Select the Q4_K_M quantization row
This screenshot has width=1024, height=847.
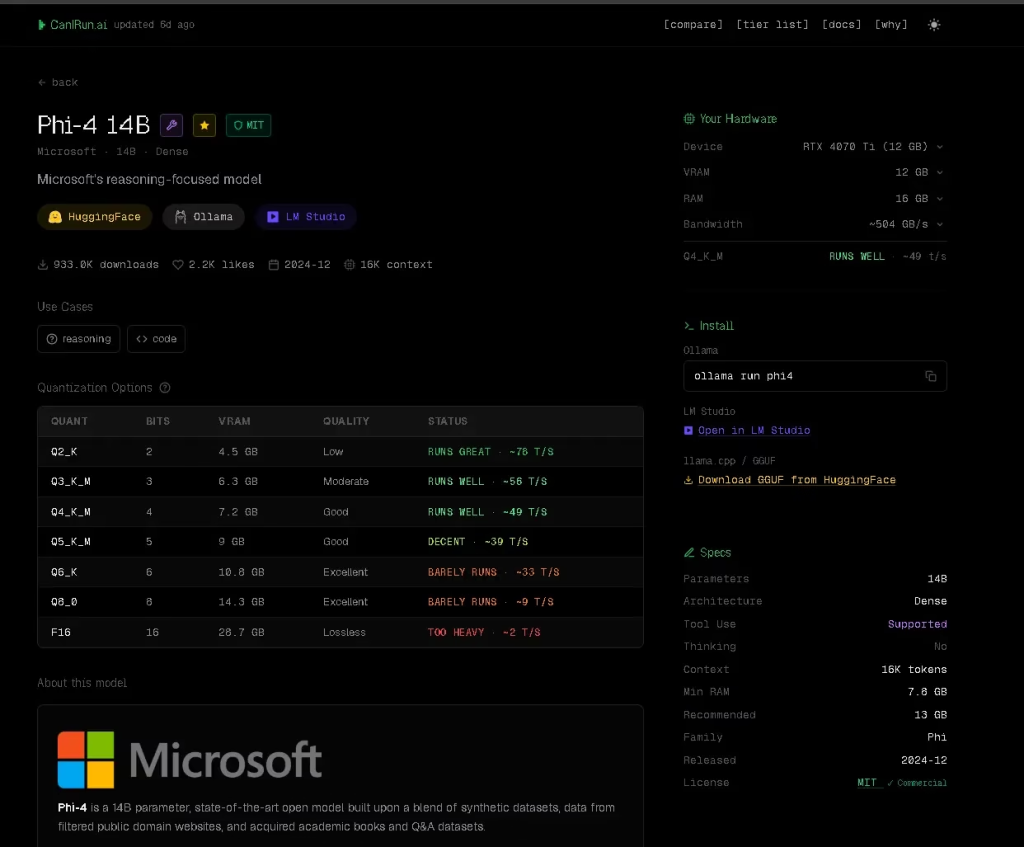(340, 512)
